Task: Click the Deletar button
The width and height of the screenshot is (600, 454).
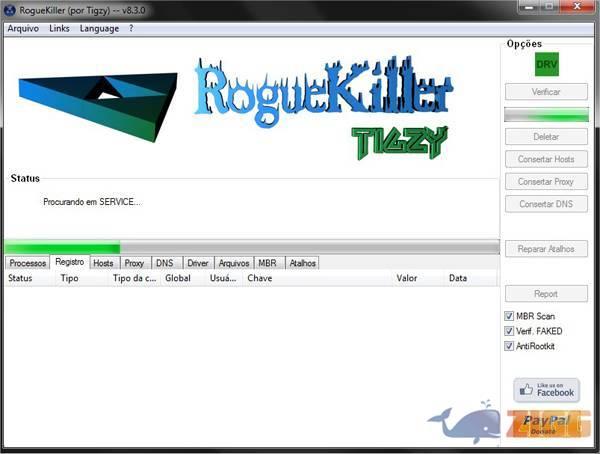Action: tap(546, 136)
